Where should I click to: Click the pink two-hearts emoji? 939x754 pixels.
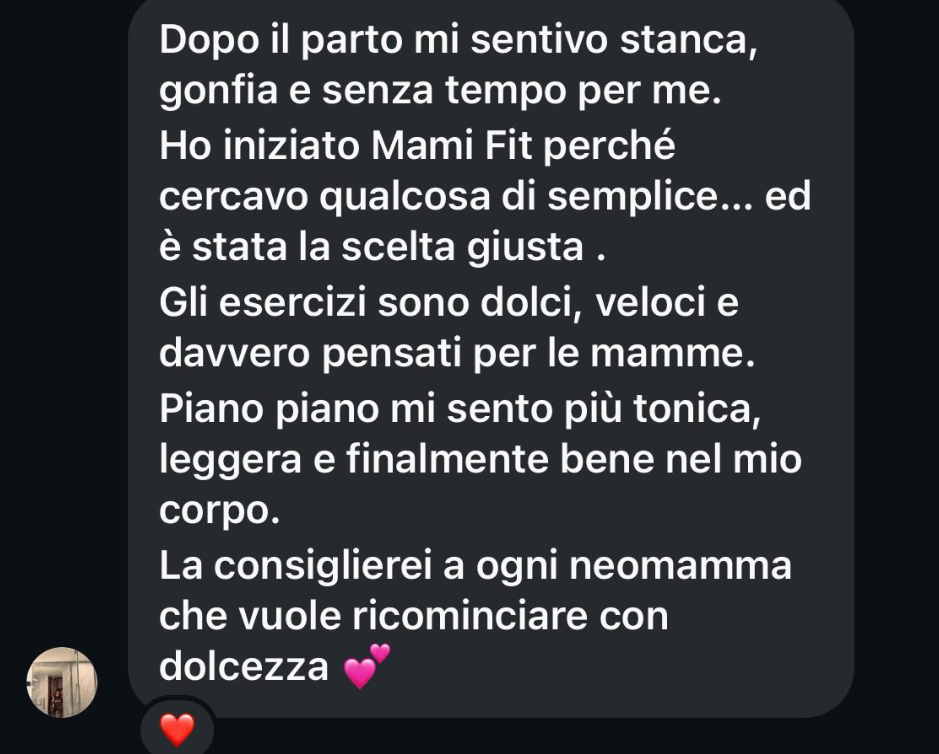[x=367, y=666]
